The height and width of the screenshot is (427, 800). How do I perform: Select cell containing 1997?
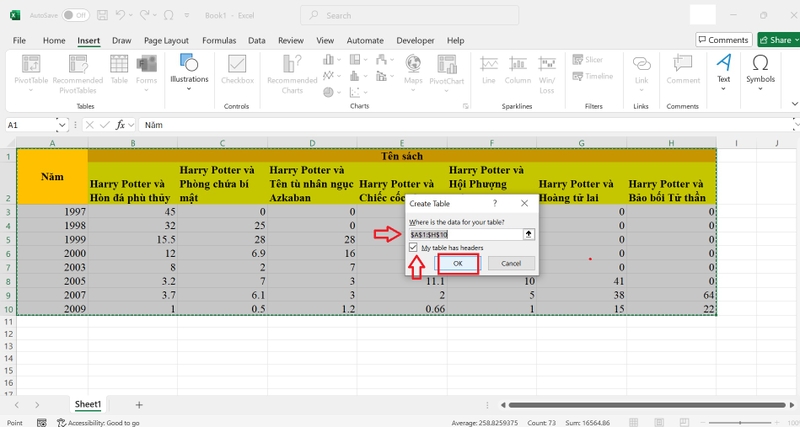[53, 211]
